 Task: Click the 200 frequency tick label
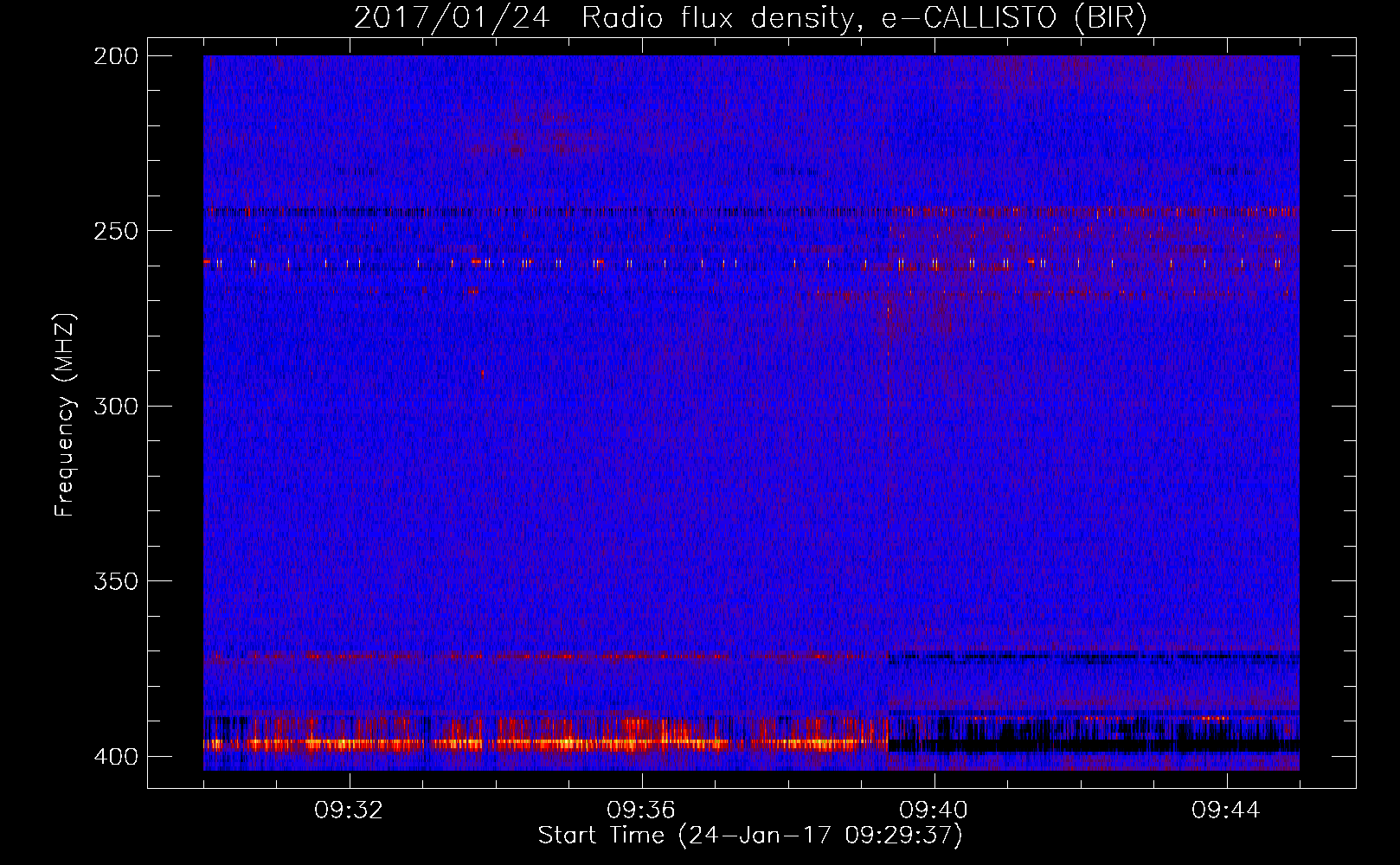click(x=115, y=56)
